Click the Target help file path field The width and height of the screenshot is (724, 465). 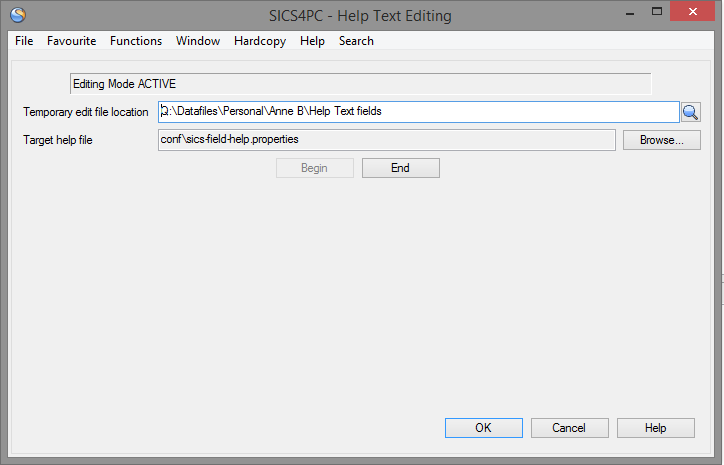pos(386,140)
